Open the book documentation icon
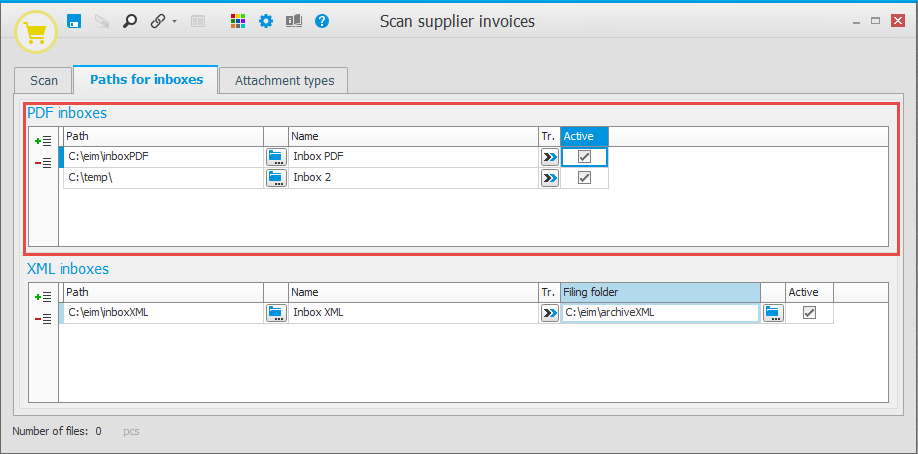 [x=294, y=21]
